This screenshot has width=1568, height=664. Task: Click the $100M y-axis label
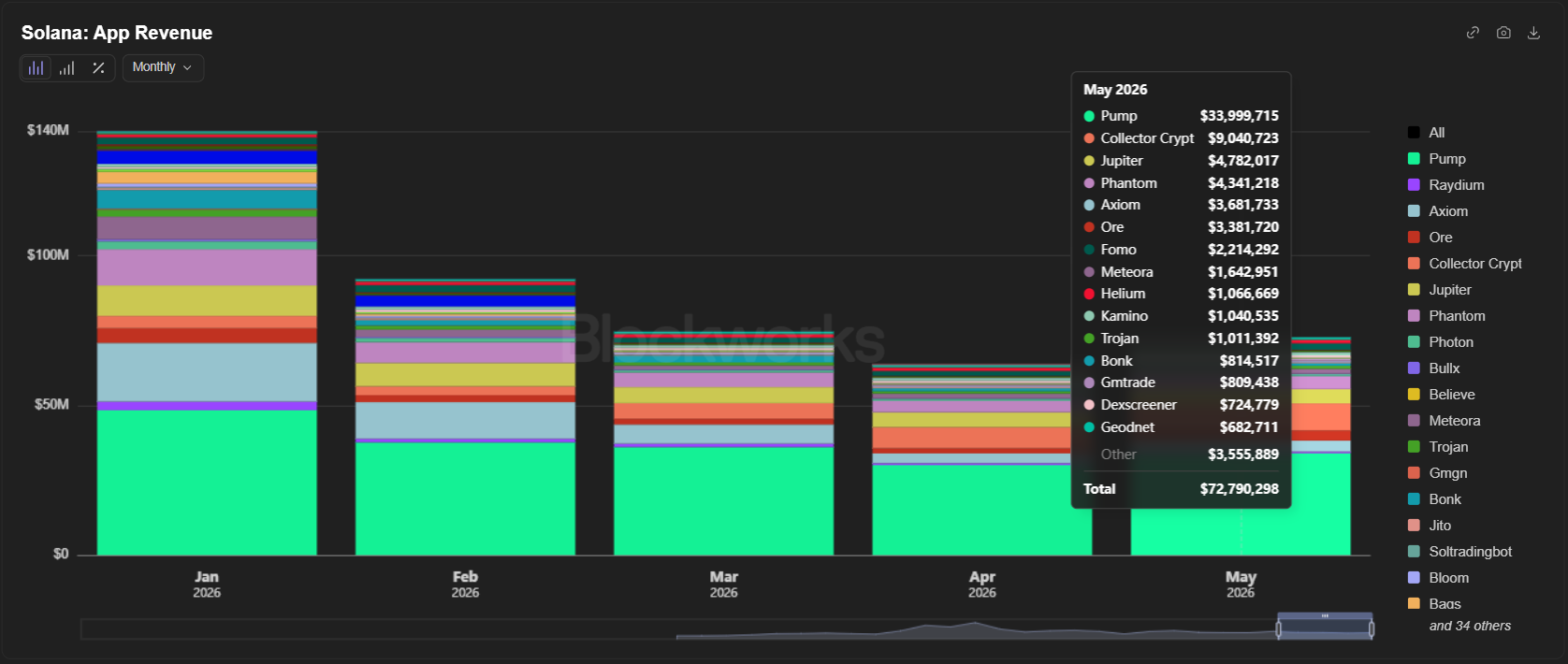48,254
